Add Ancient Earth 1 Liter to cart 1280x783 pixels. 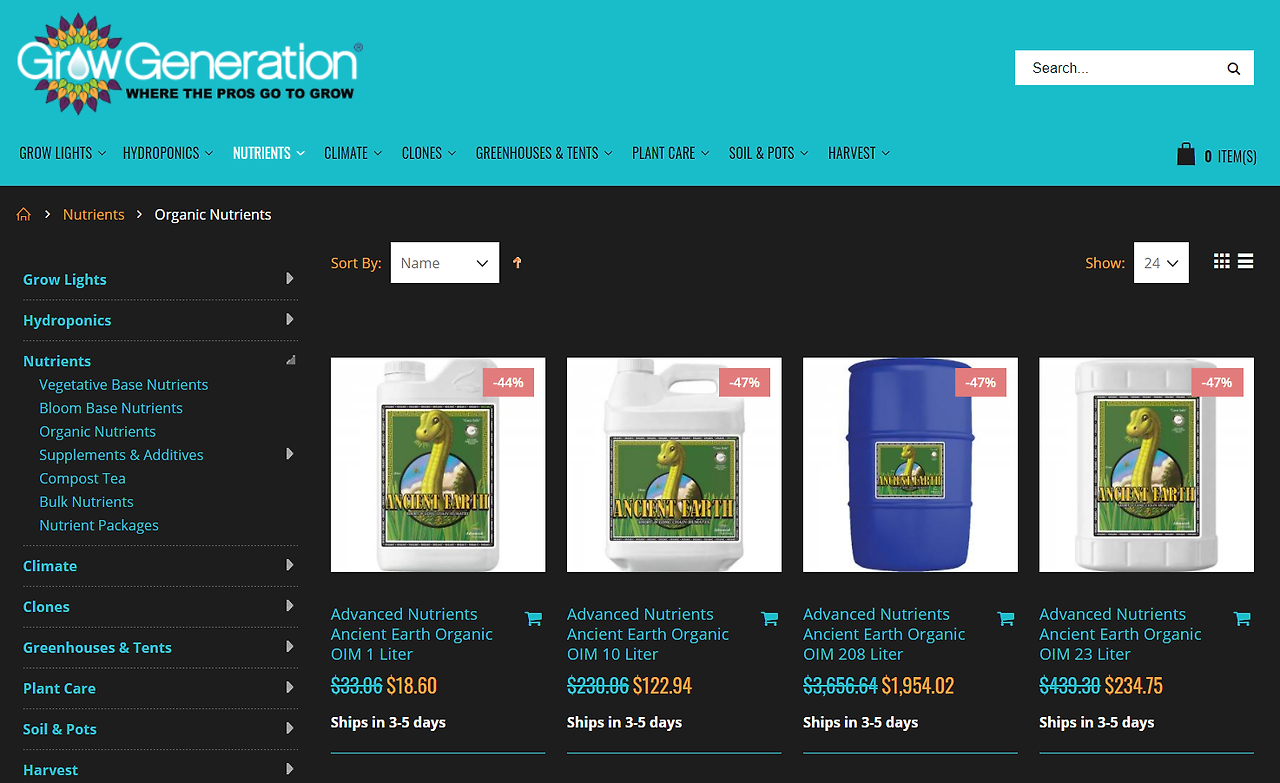(x=533, y=619)
